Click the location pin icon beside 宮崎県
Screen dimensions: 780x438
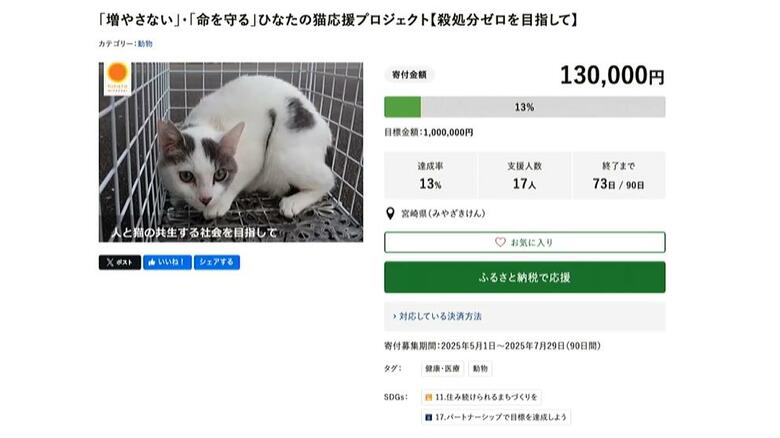tap(390, 214)
